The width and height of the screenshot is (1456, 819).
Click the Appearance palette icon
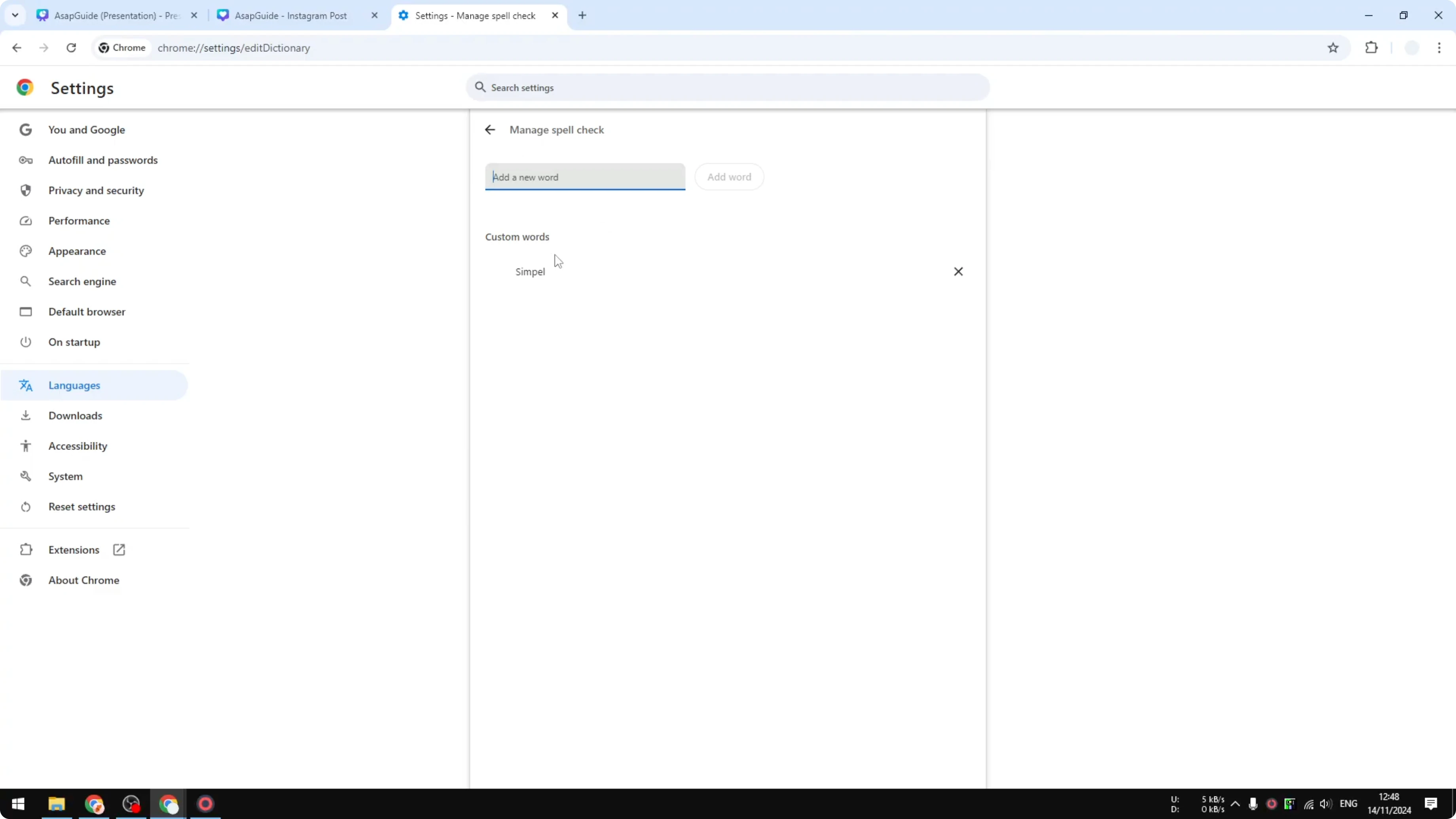26,251
